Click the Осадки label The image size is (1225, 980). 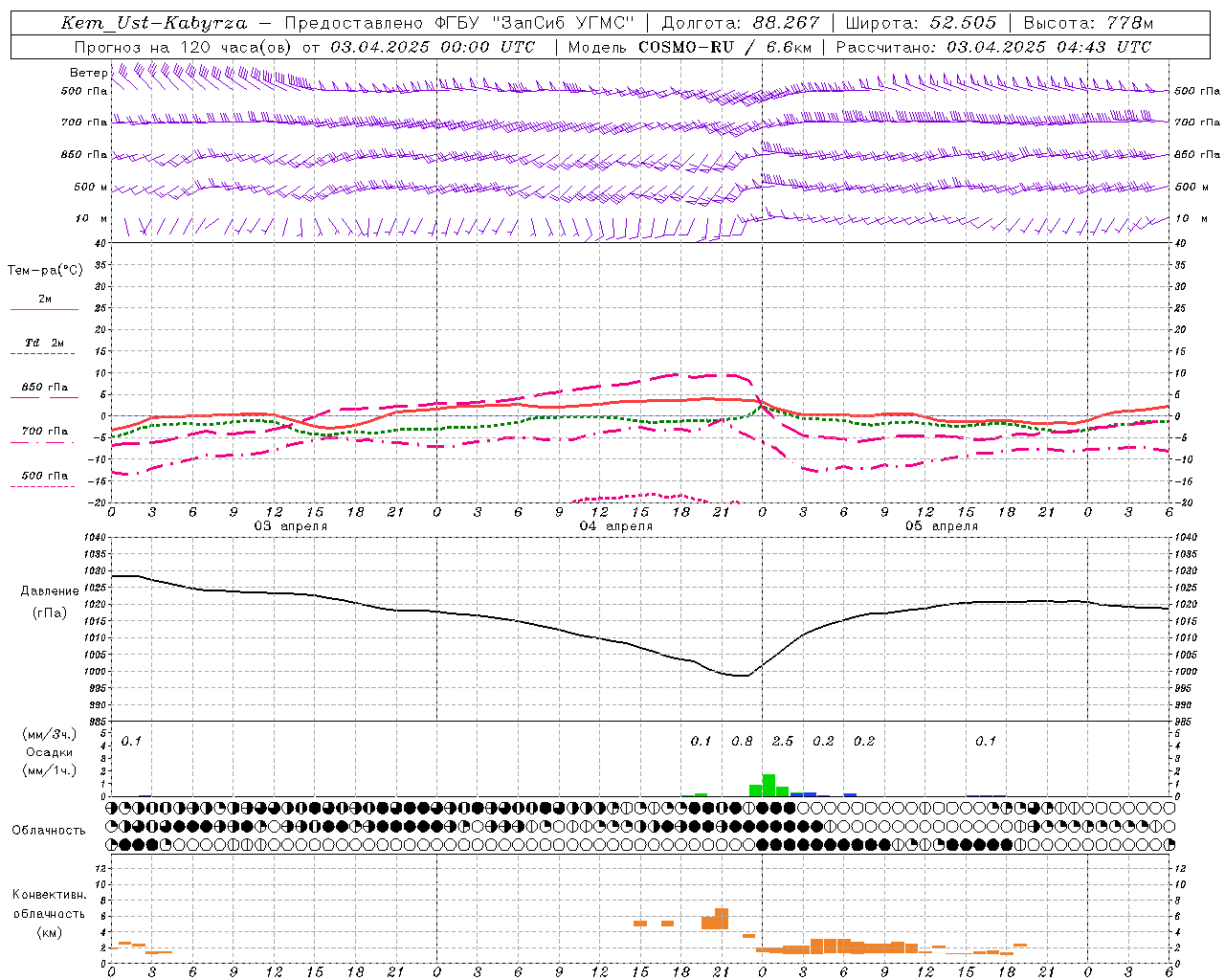50,752
